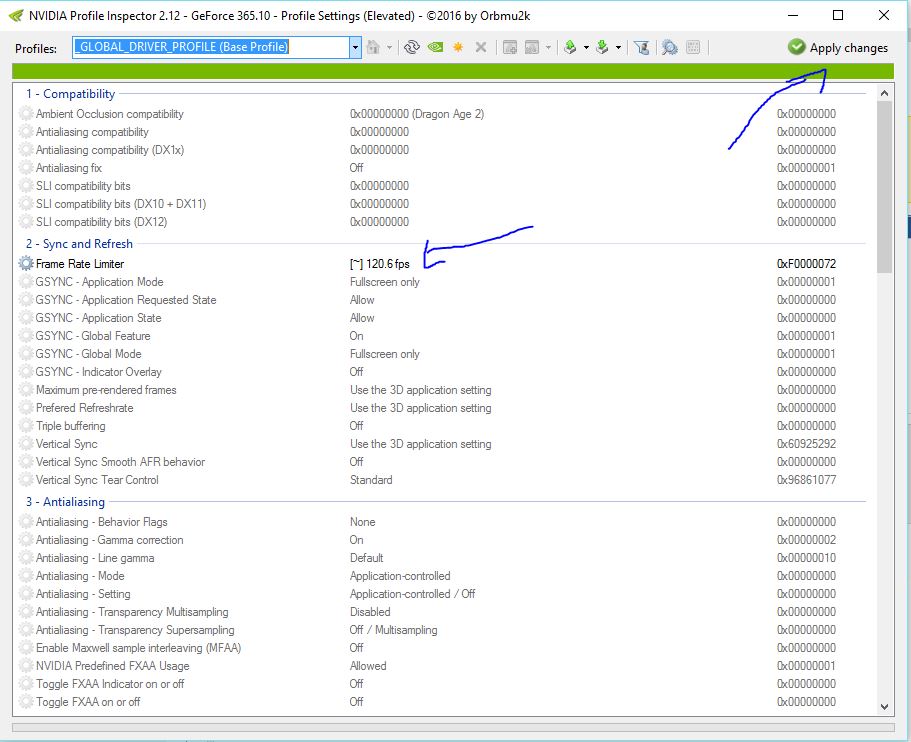
Task: Maximize the NVIDIA Profile Inspector window
Action: click(838, 15)
